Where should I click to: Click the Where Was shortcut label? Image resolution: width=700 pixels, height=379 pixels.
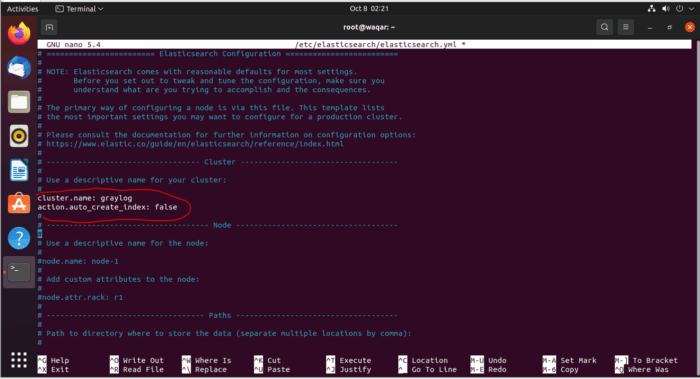coord(648,370)
